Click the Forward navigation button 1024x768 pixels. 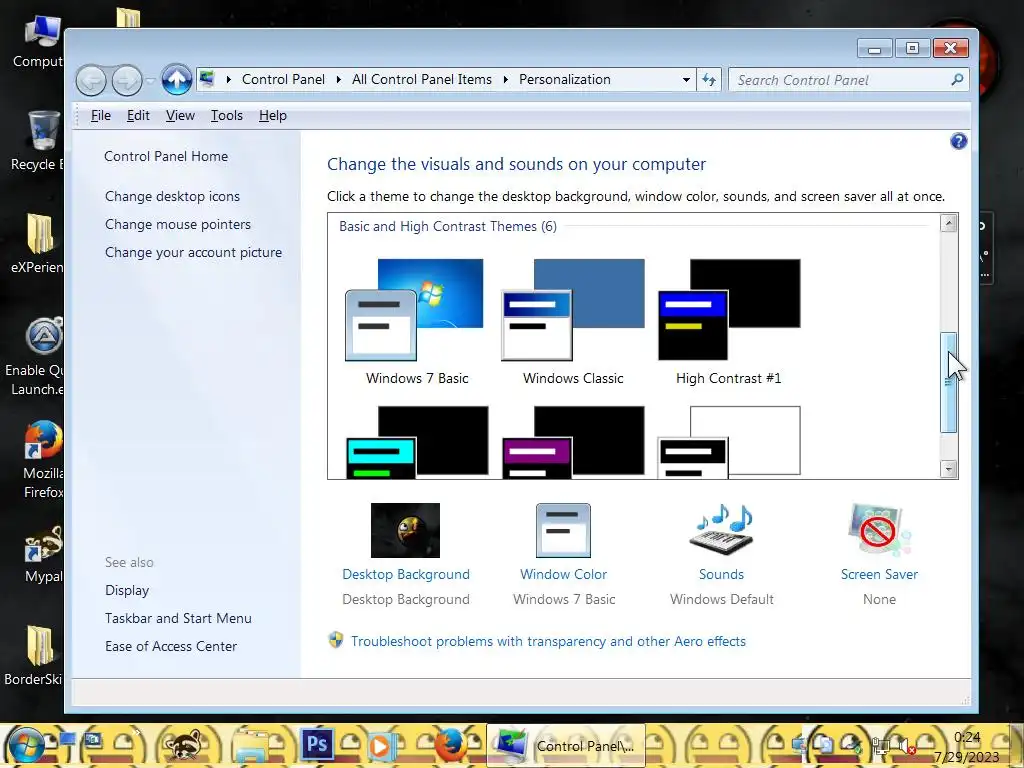click(127, 80)
